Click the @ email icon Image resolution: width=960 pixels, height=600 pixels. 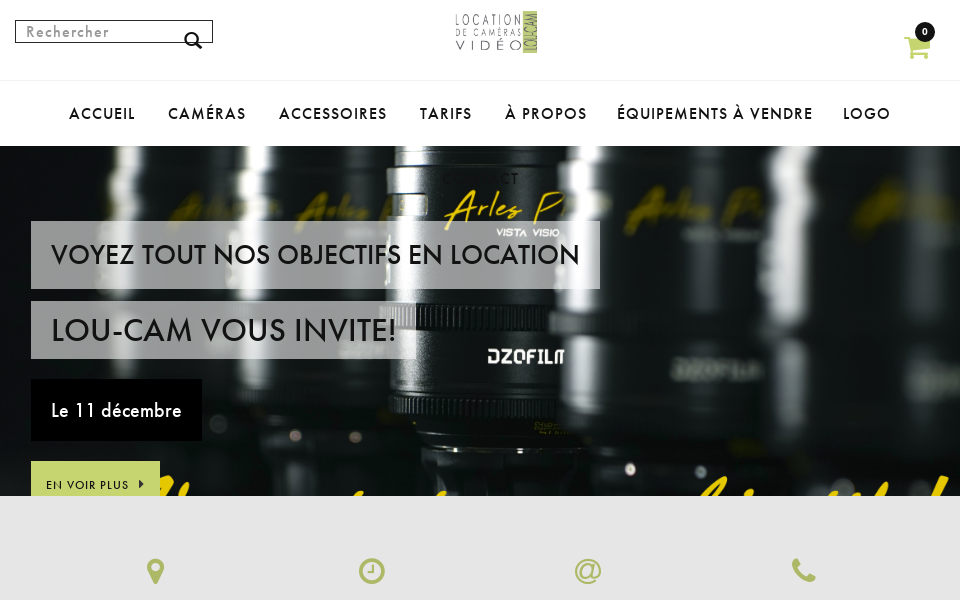pyautogui.click(x=588, y=571)
